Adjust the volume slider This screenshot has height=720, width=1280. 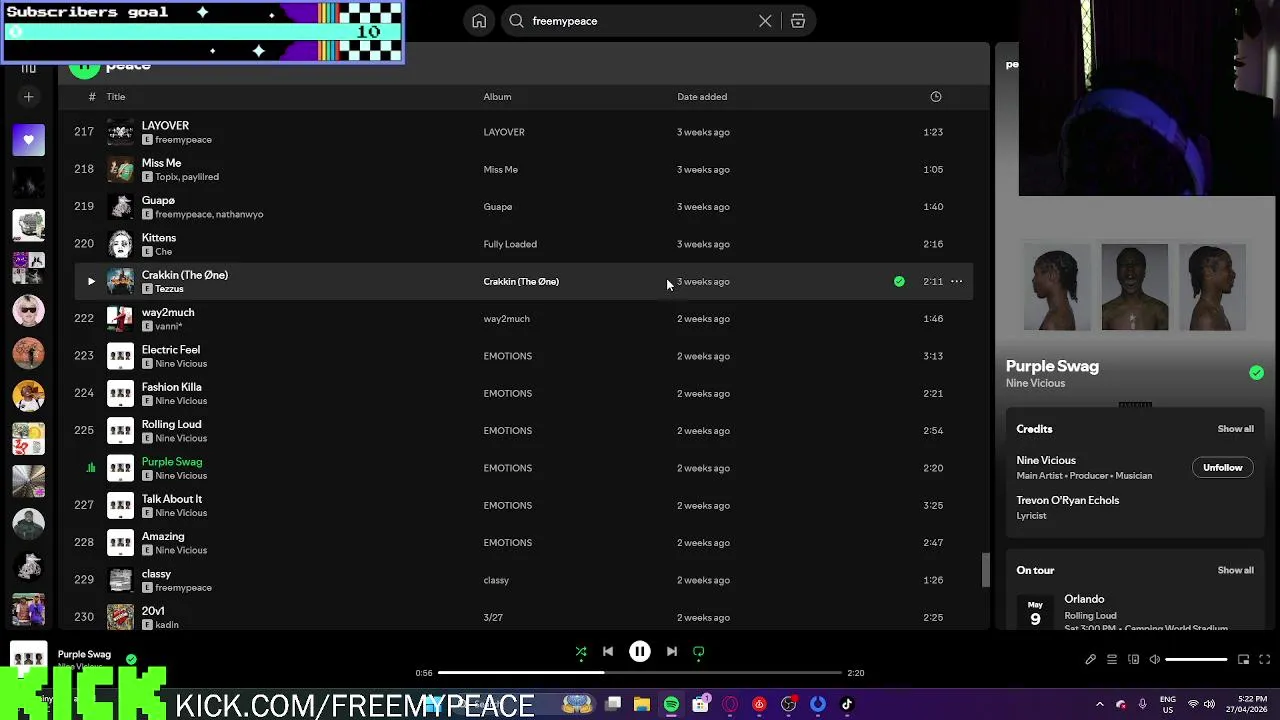point(1196,660)
